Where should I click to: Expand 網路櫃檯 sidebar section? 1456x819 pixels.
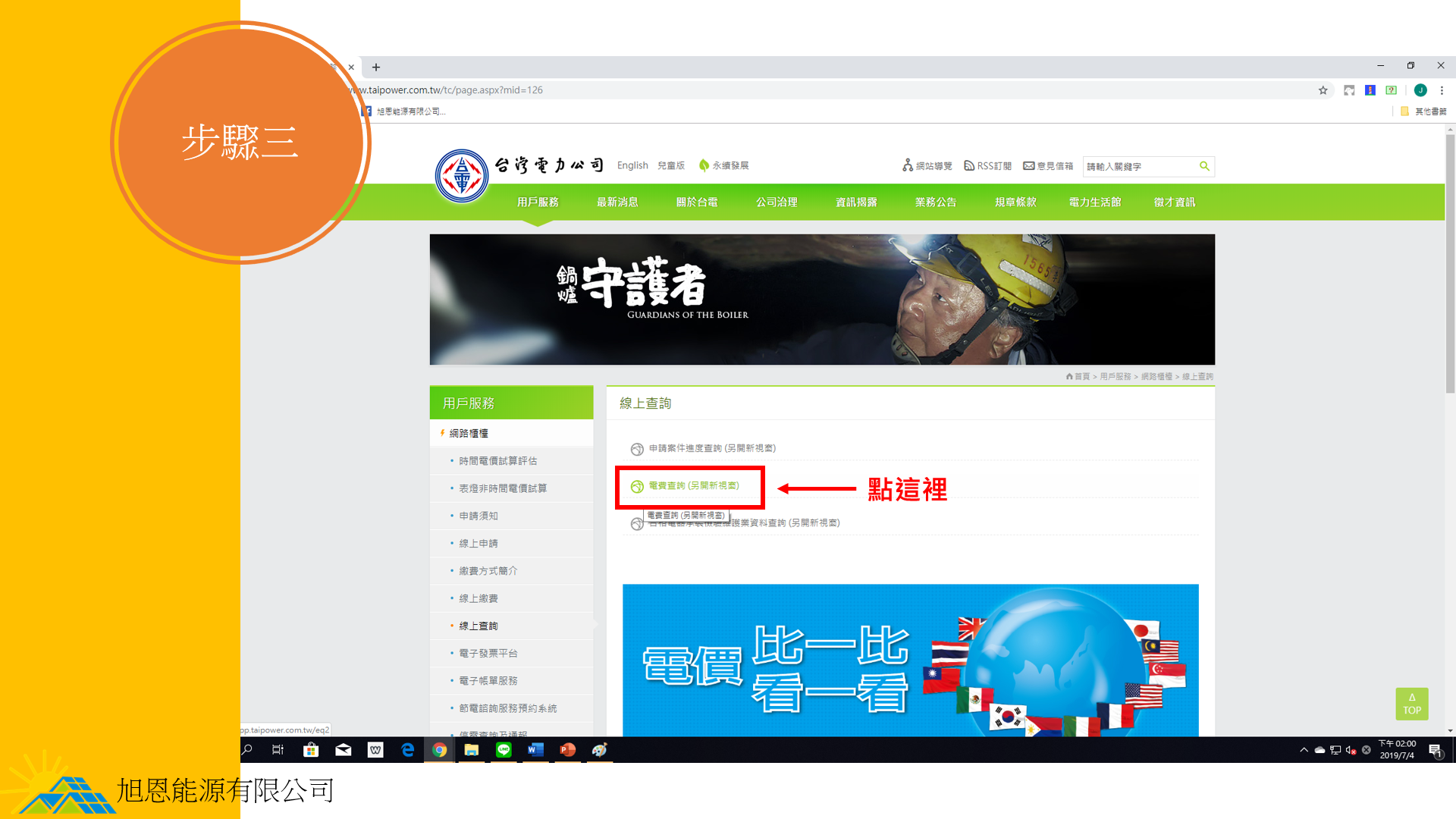(469, 433)
